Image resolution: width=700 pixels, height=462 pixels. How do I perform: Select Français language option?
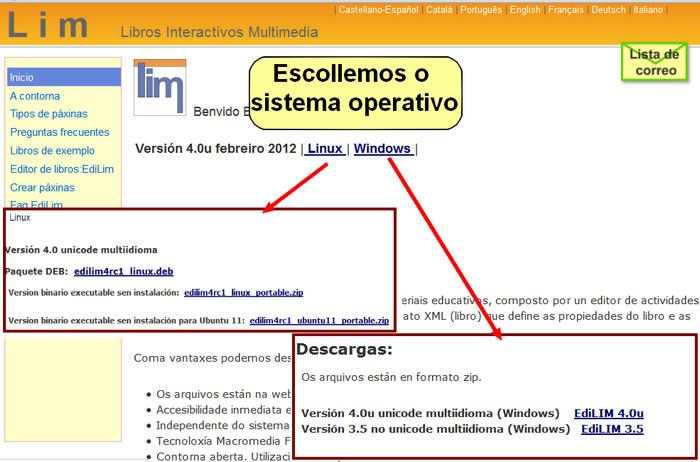pos(566,10)
